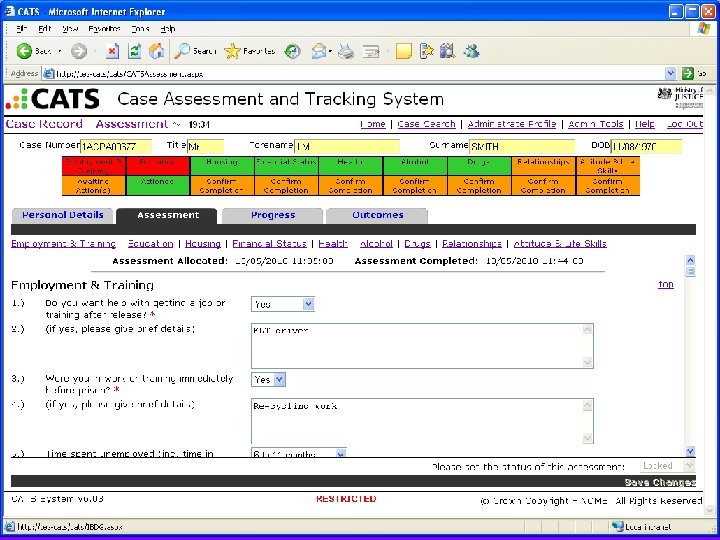Jump to the Relationships section link
This screenshot has height=540, width=720.
click(x=472, y=244)
